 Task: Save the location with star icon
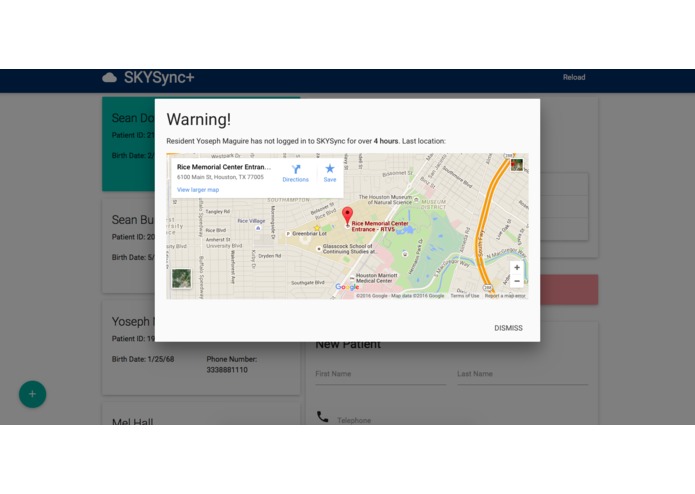coord(330,173)
